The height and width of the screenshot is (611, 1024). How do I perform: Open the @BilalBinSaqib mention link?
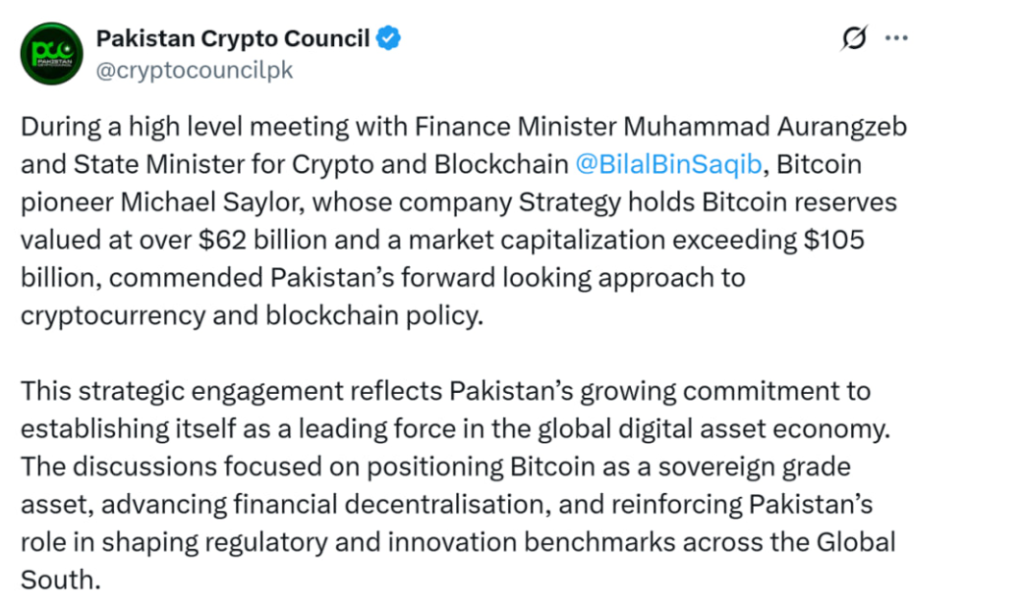coord(666,165)
